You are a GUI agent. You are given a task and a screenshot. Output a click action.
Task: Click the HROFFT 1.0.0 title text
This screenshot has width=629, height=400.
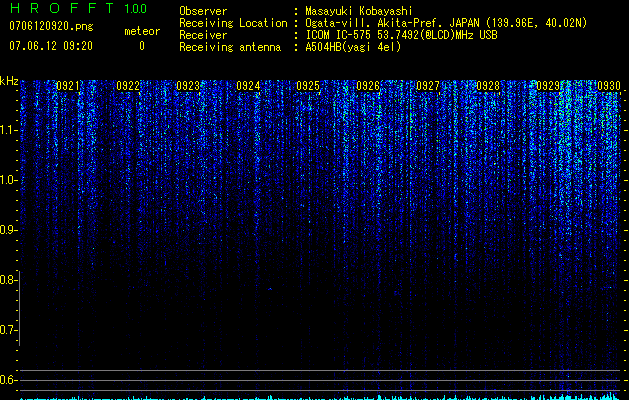coord(78,8)
